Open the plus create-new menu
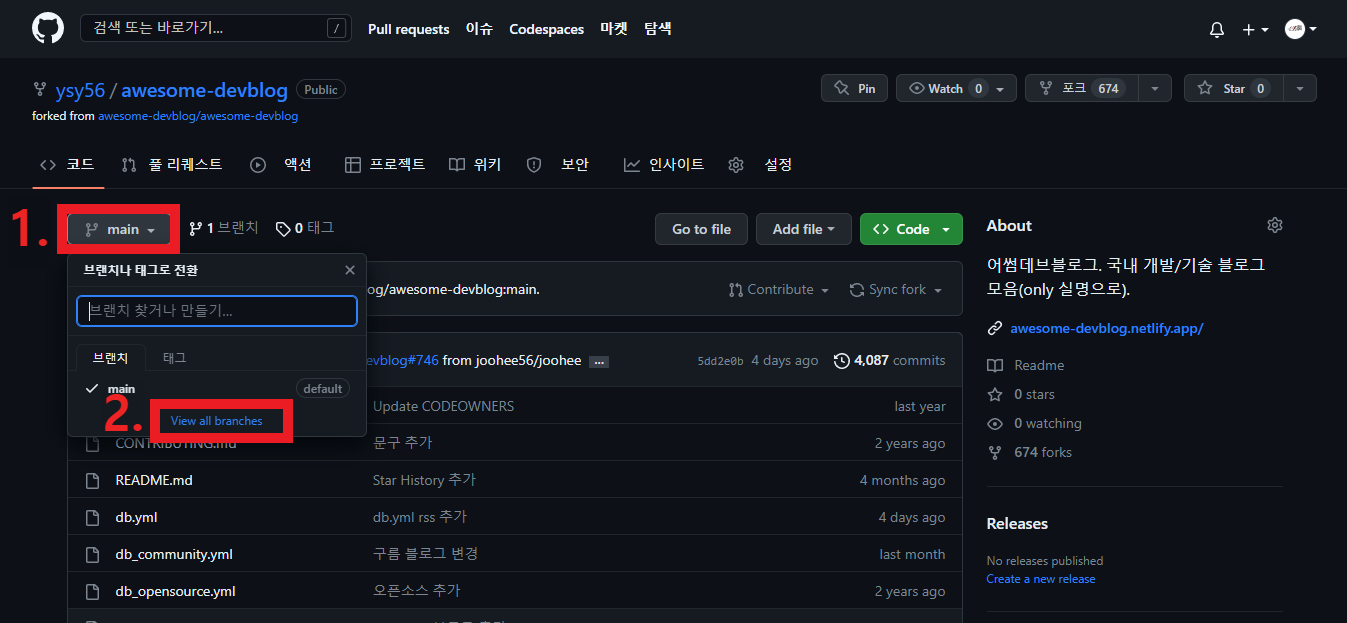The width and height of the screenshot is (1347, 623). point(1255,30)
